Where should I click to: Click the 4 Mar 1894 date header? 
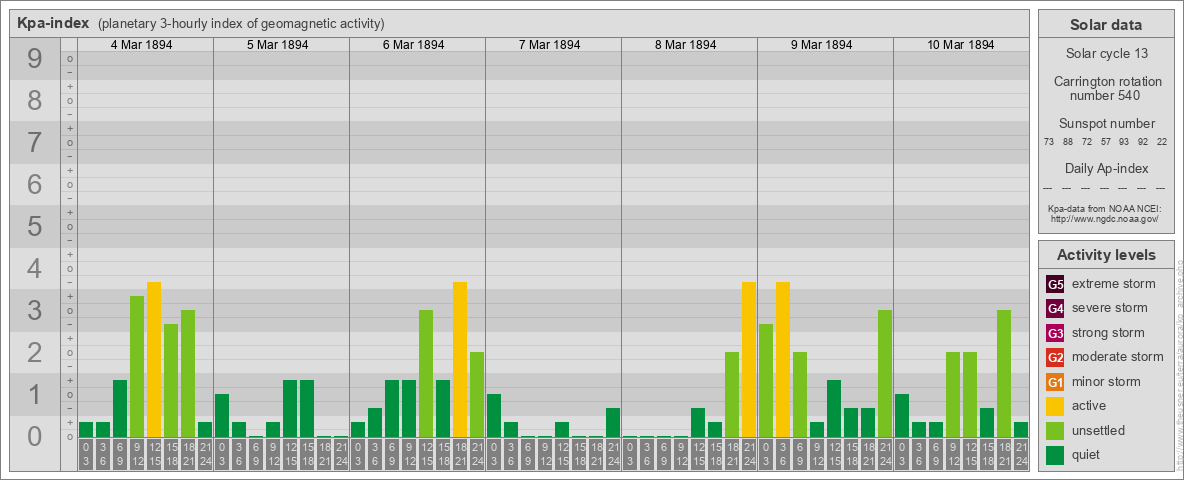[x=141, y=45]
